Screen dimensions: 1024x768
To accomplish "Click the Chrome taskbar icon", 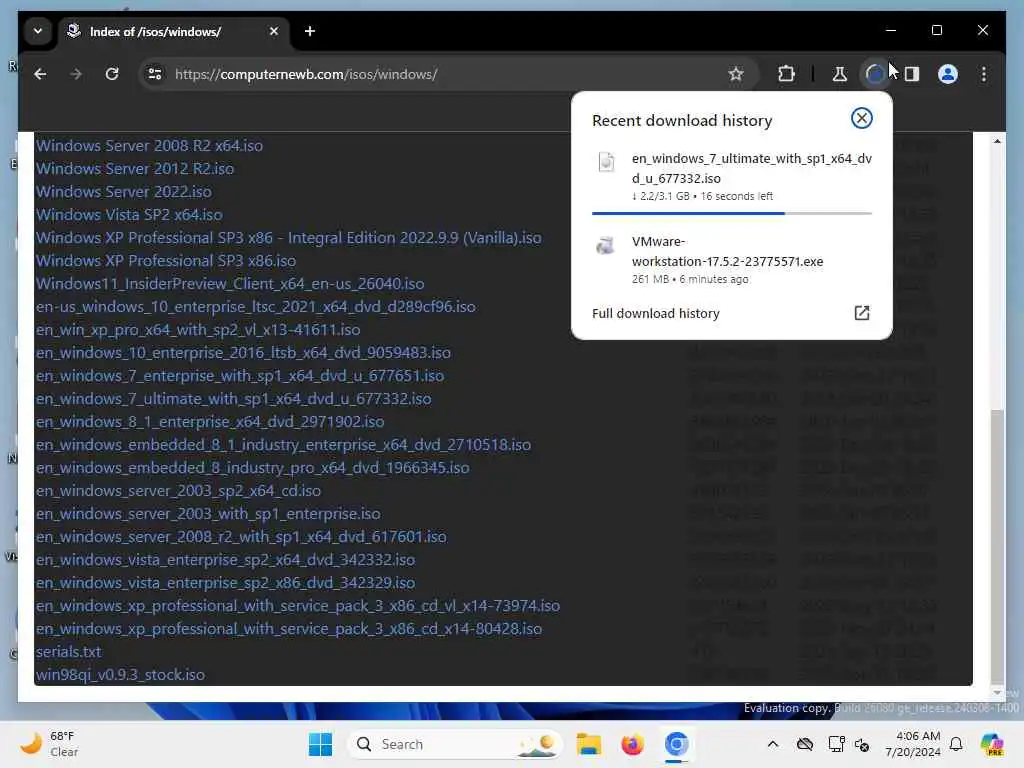I will (676, 744).
